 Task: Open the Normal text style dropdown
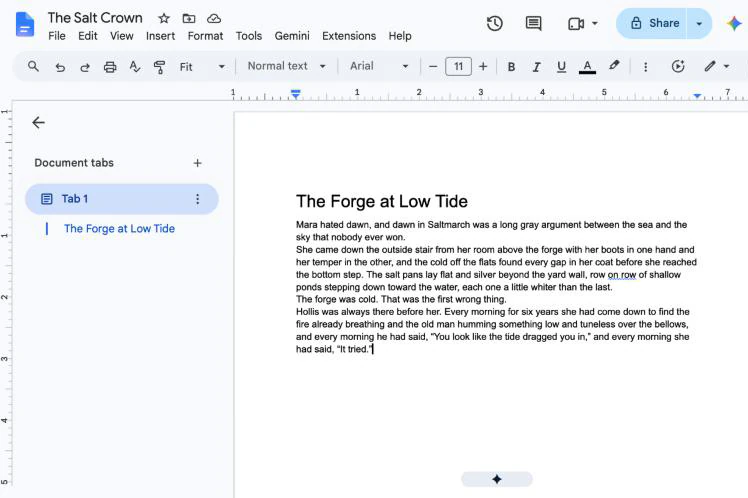(x=287, y=66)
